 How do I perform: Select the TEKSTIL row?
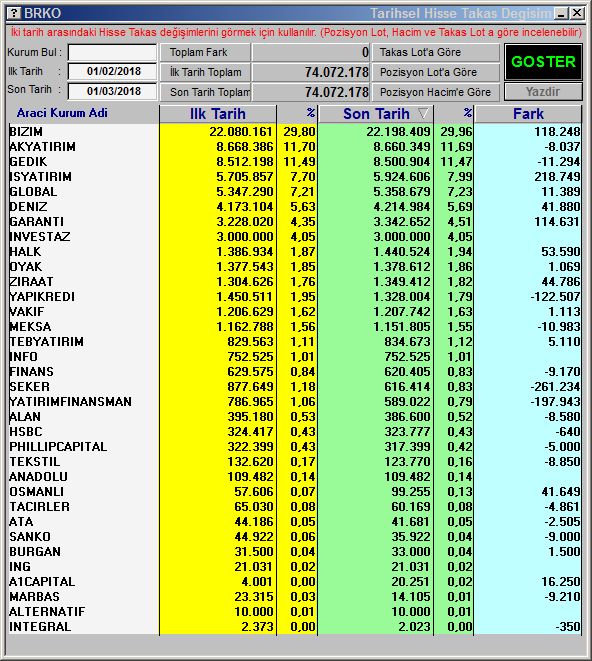[x=295, y=462]
